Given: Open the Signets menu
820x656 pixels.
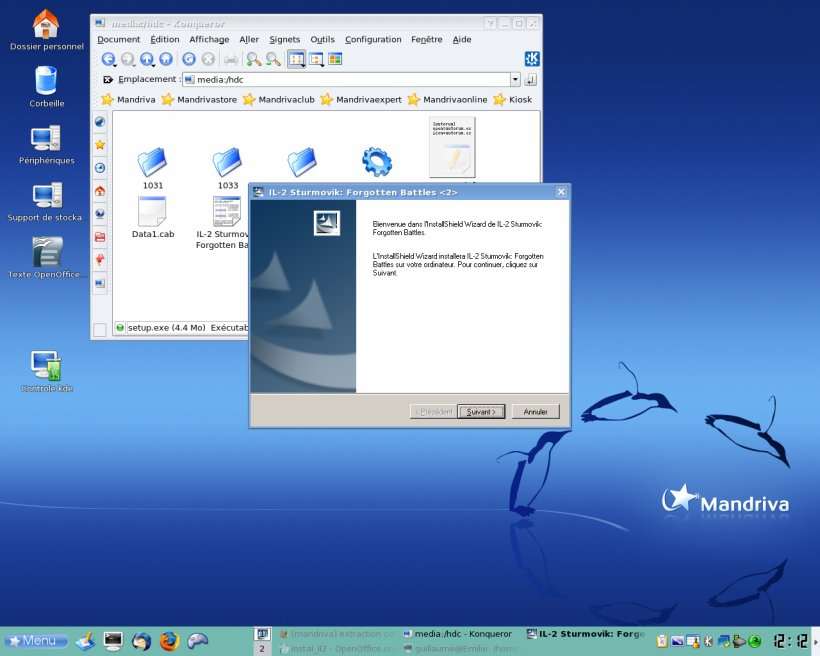Looking at the screenshot, I should (284, 39).
